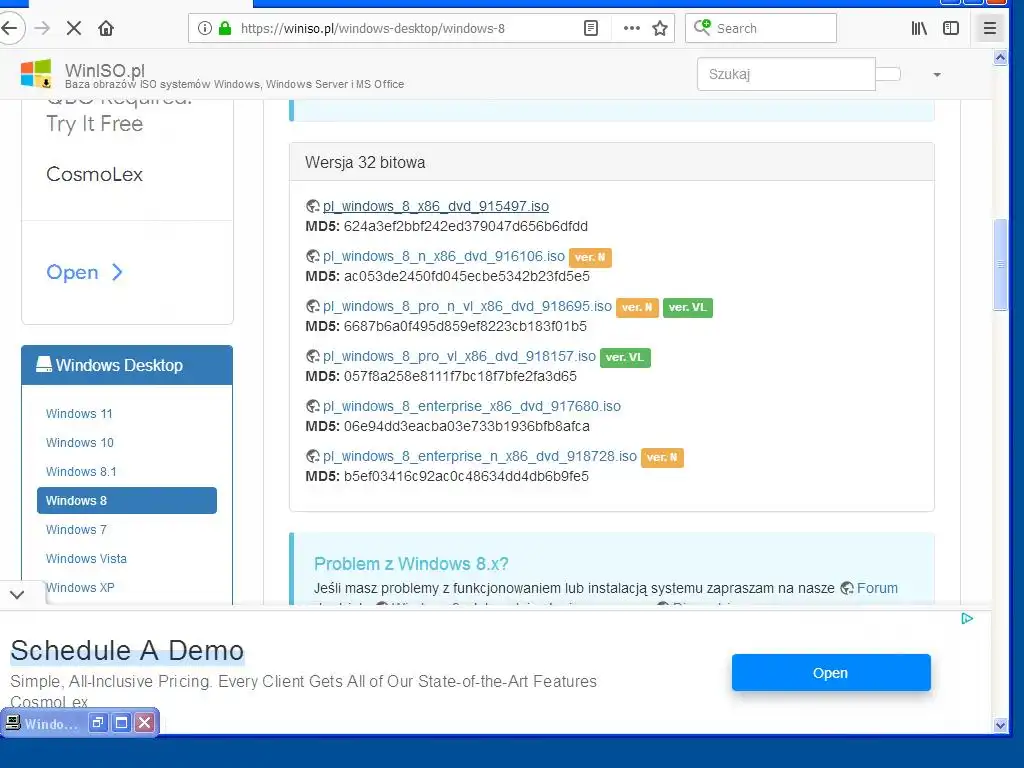
Task: Stop page loading with the X button
Action: coord(74,28)
